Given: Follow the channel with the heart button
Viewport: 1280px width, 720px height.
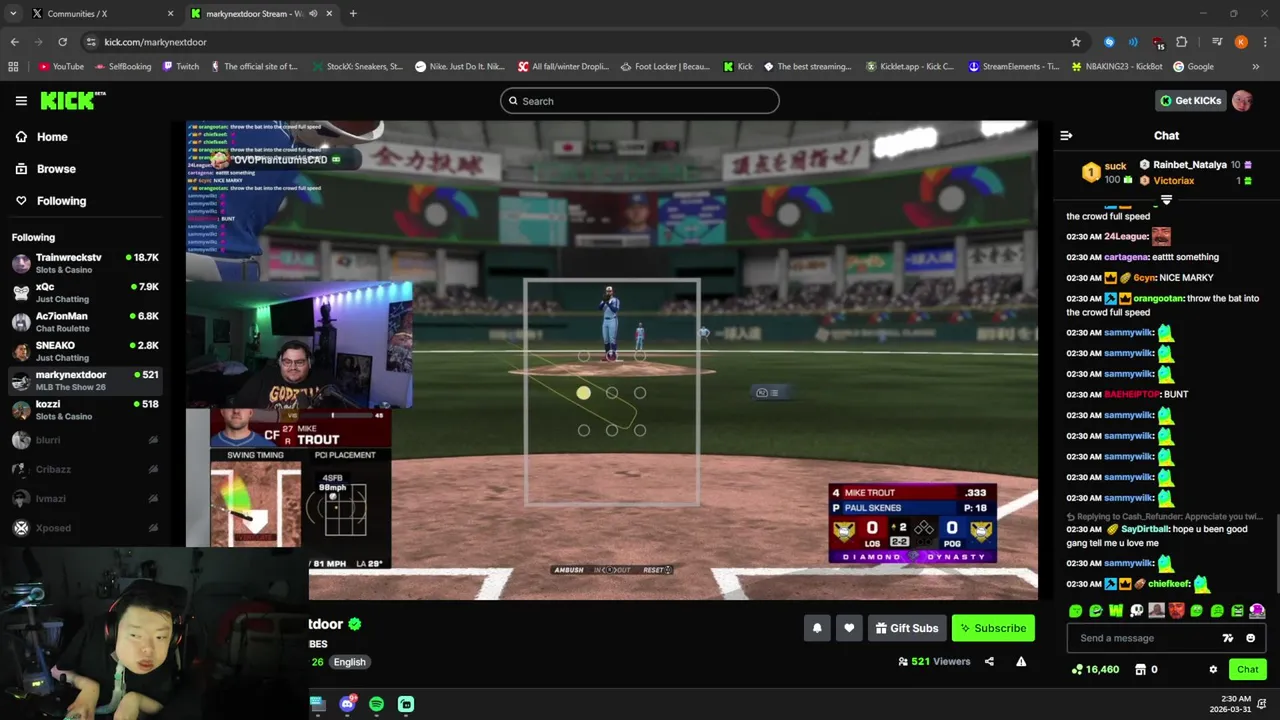Looking at the screenshot, I should (849, 628).
